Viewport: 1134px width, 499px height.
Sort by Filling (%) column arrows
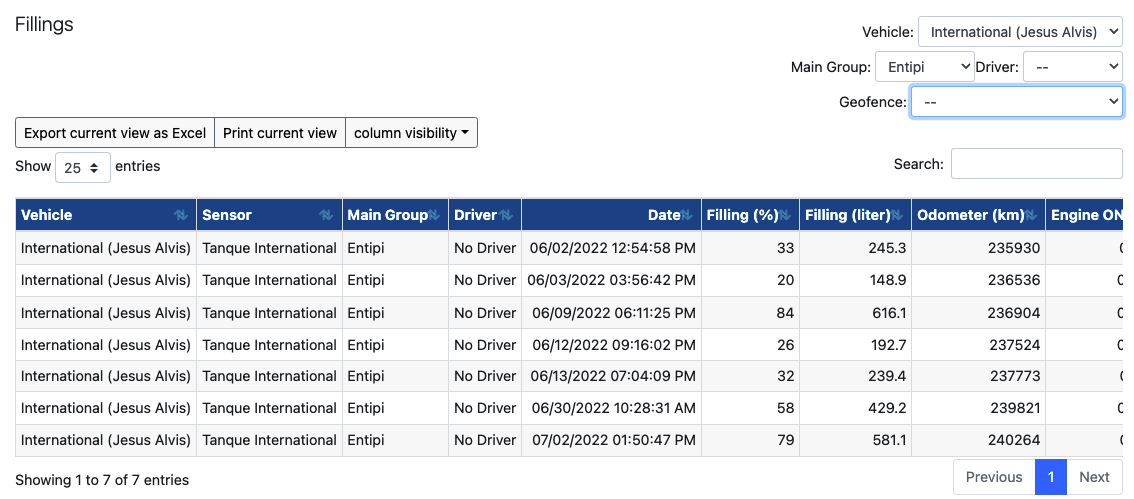click(x=785, y=215)
